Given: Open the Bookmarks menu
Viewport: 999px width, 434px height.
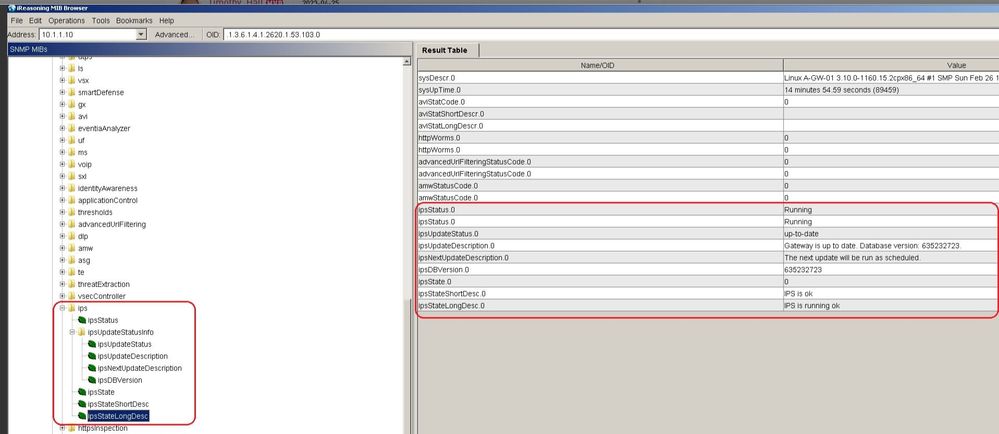Looking at the screenshot, I should point(135,20).
